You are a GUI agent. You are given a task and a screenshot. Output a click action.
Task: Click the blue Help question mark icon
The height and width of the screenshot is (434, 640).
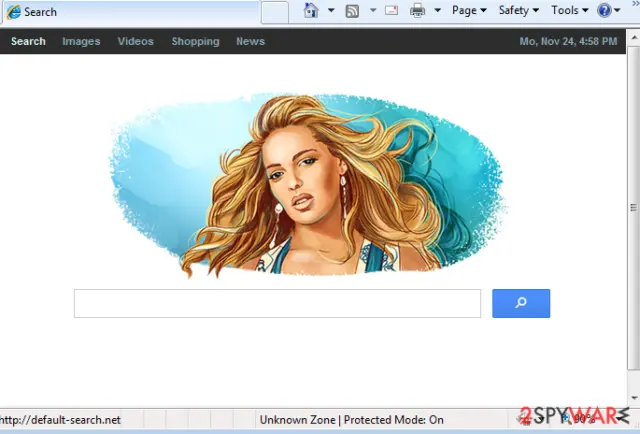coord(604,10)
